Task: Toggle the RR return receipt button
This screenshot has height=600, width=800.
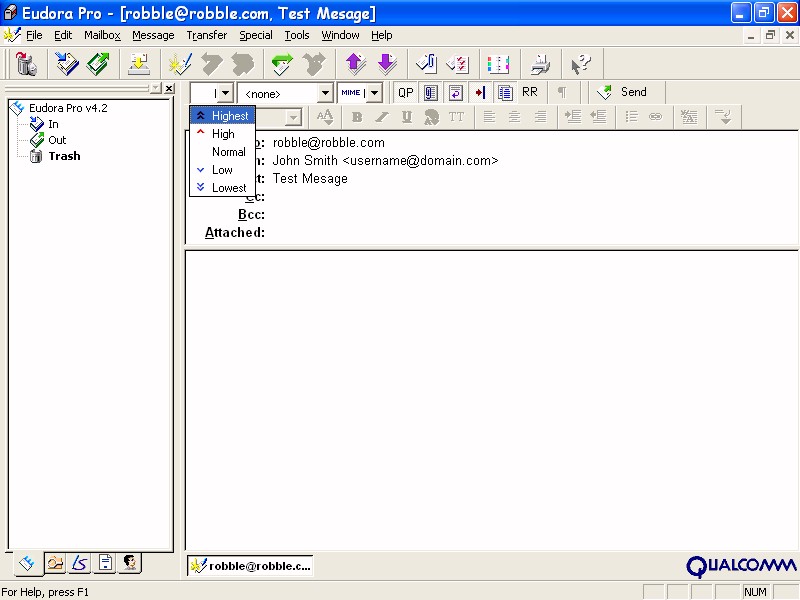Action: (x=530, y=92)
